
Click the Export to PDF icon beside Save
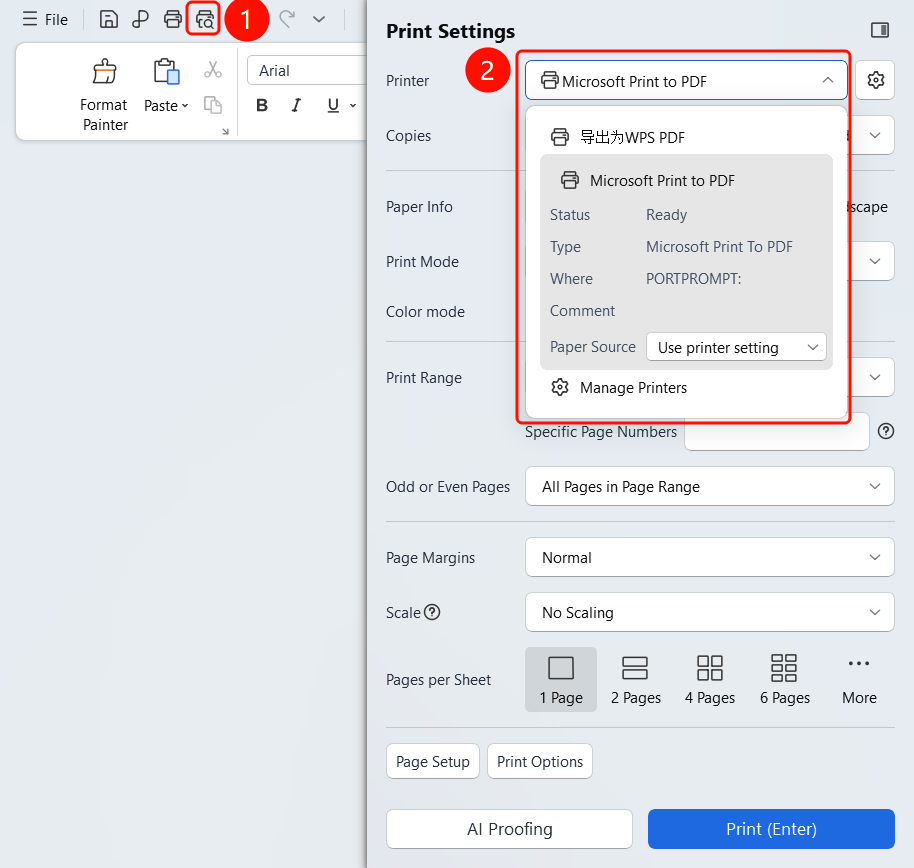[140, 19]
